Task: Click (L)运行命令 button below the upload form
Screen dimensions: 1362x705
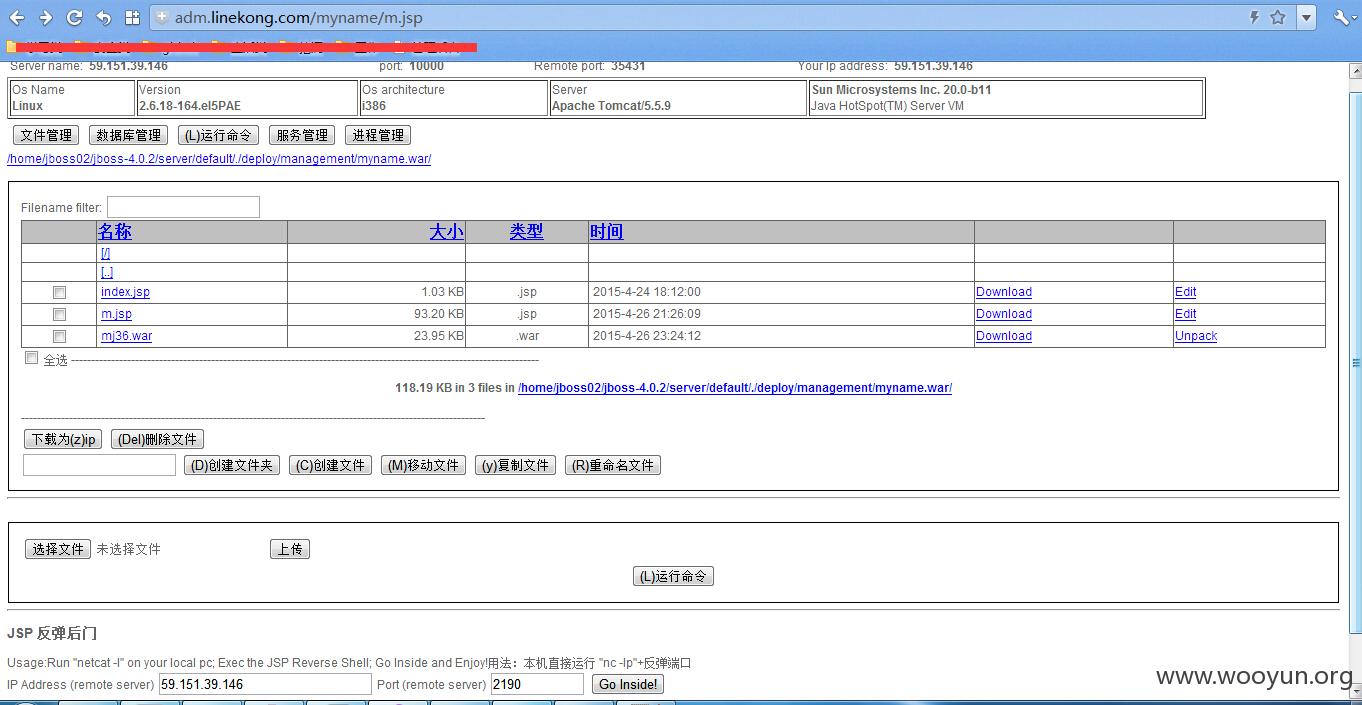Action: (673, 576)
